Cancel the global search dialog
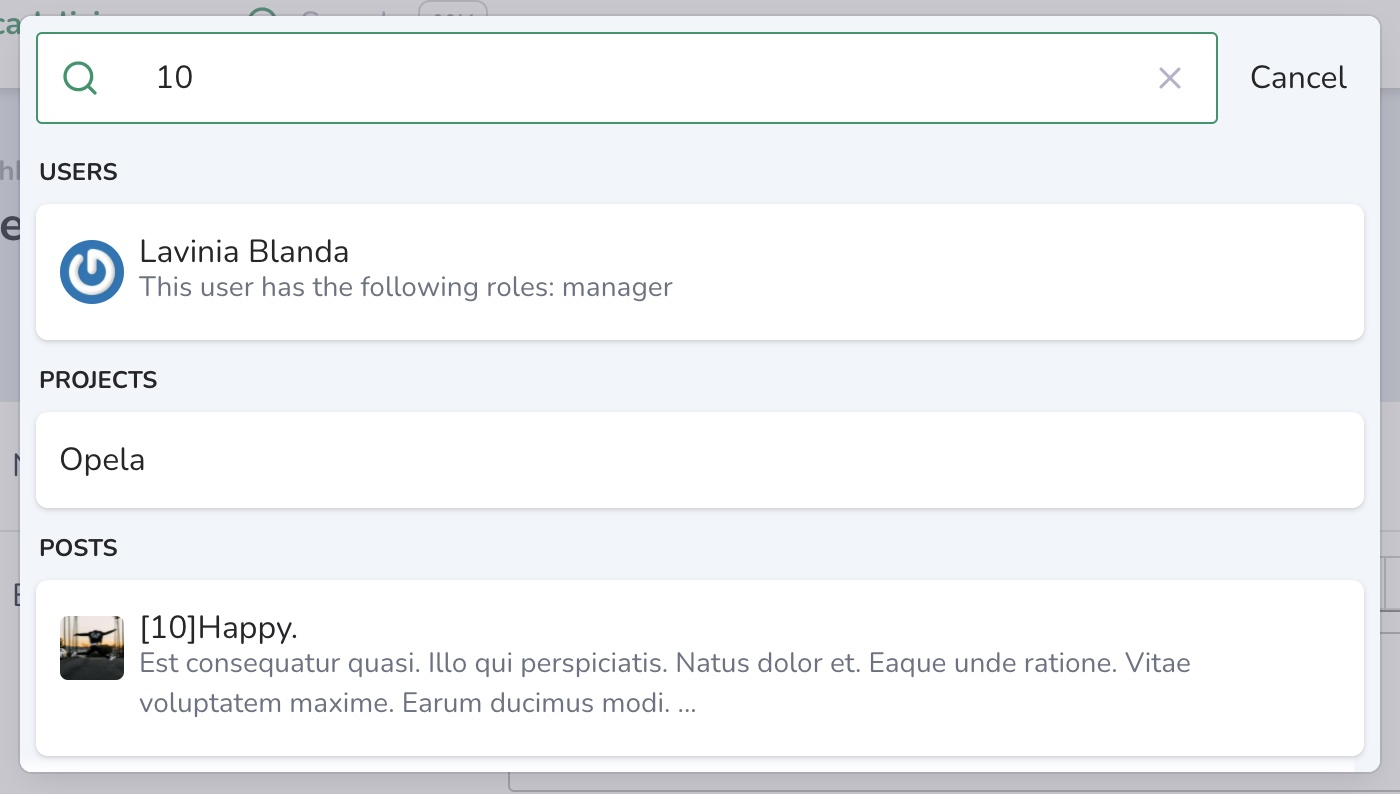Viewport: 1400px width, 794px height. coord(1298,78)
